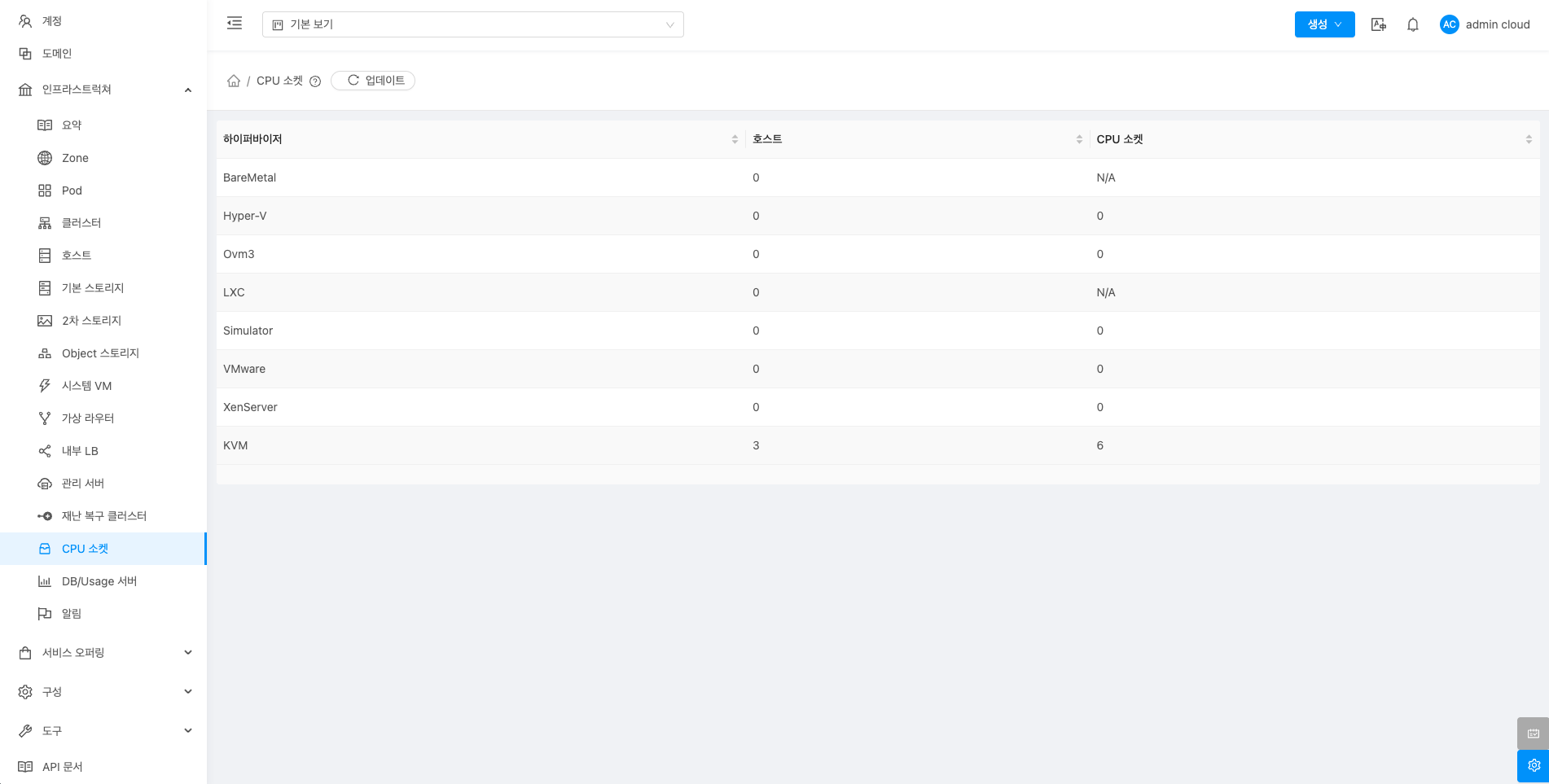Click the blue 생성 button
Image resolution: width=1549 pixels, height=784 pixels.
coord(1323,24)
